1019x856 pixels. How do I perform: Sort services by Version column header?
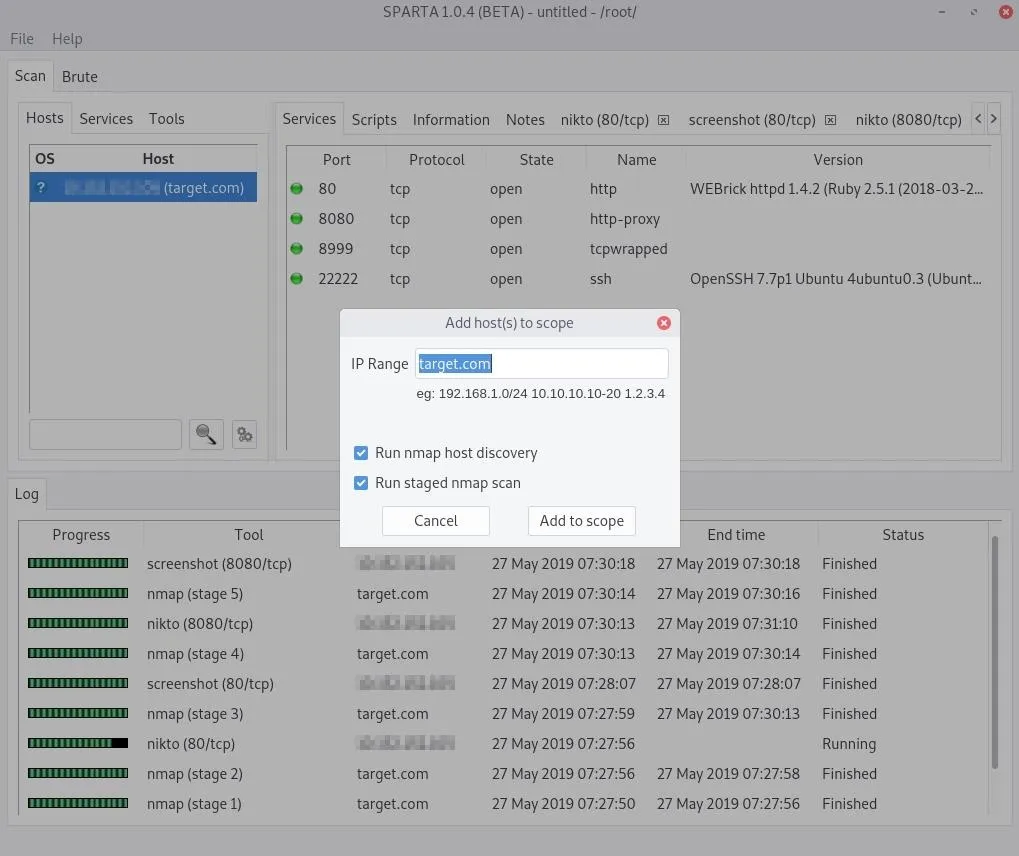[838, 160]
